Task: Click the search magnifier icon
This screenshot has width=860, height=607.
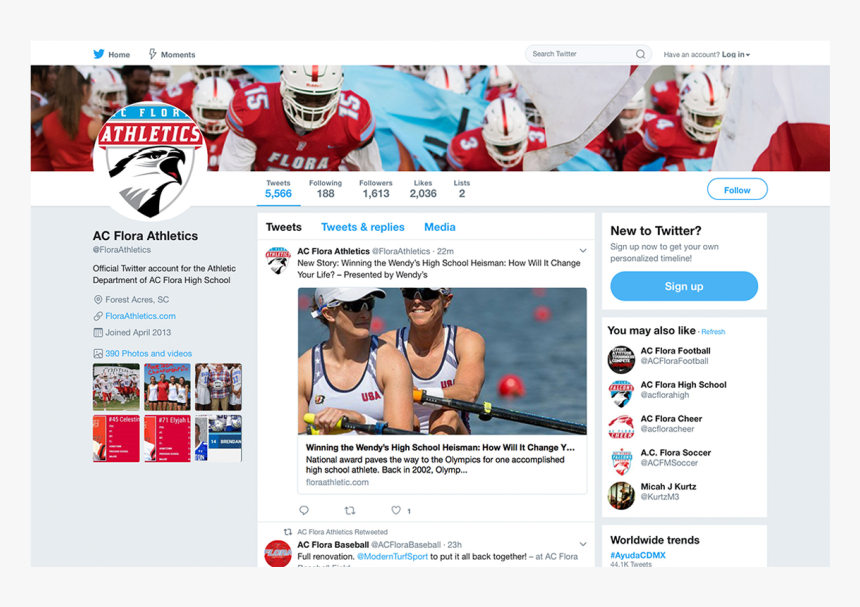Action: click(640, 54)
